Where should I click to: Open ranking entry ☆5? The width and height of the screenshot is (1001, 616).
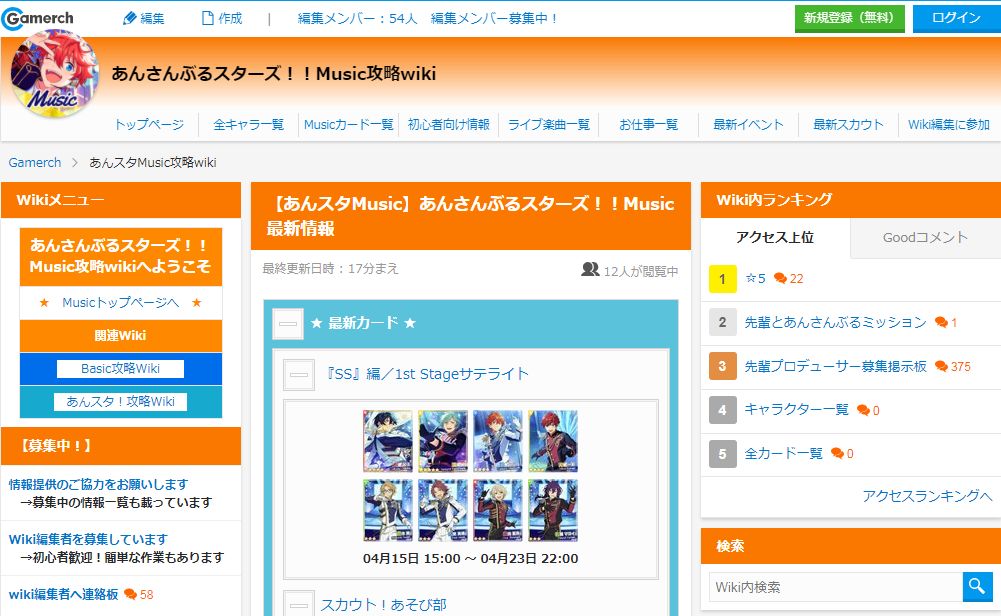755,278
